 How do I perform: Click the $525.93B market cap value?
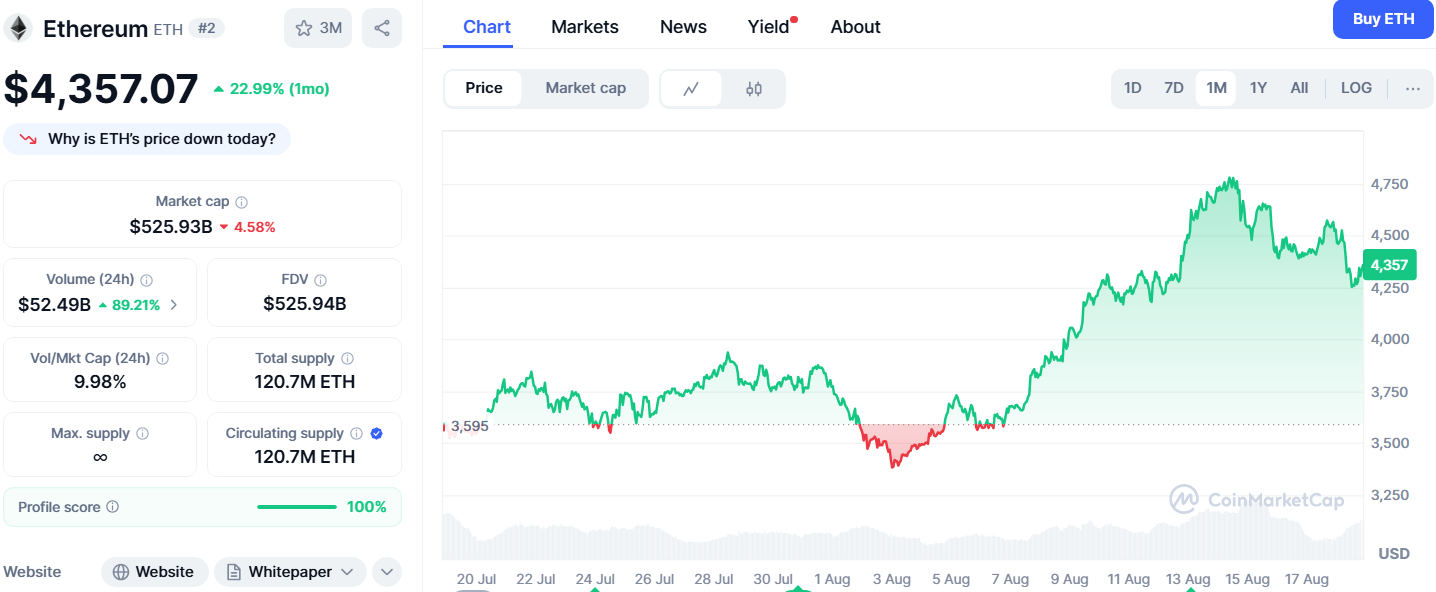pyautogui.click(x=171, y=227)
